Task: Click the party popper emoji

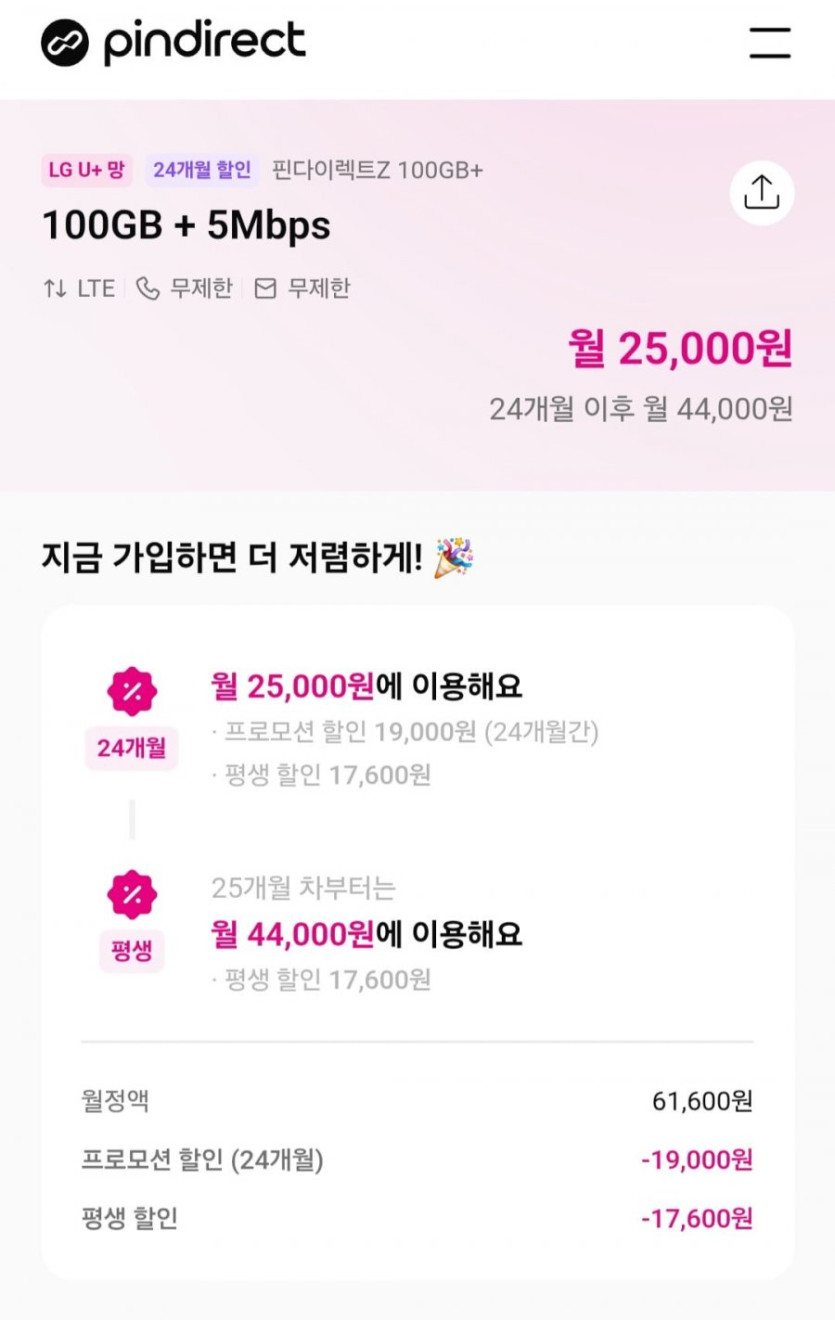Action: (454, 558)
